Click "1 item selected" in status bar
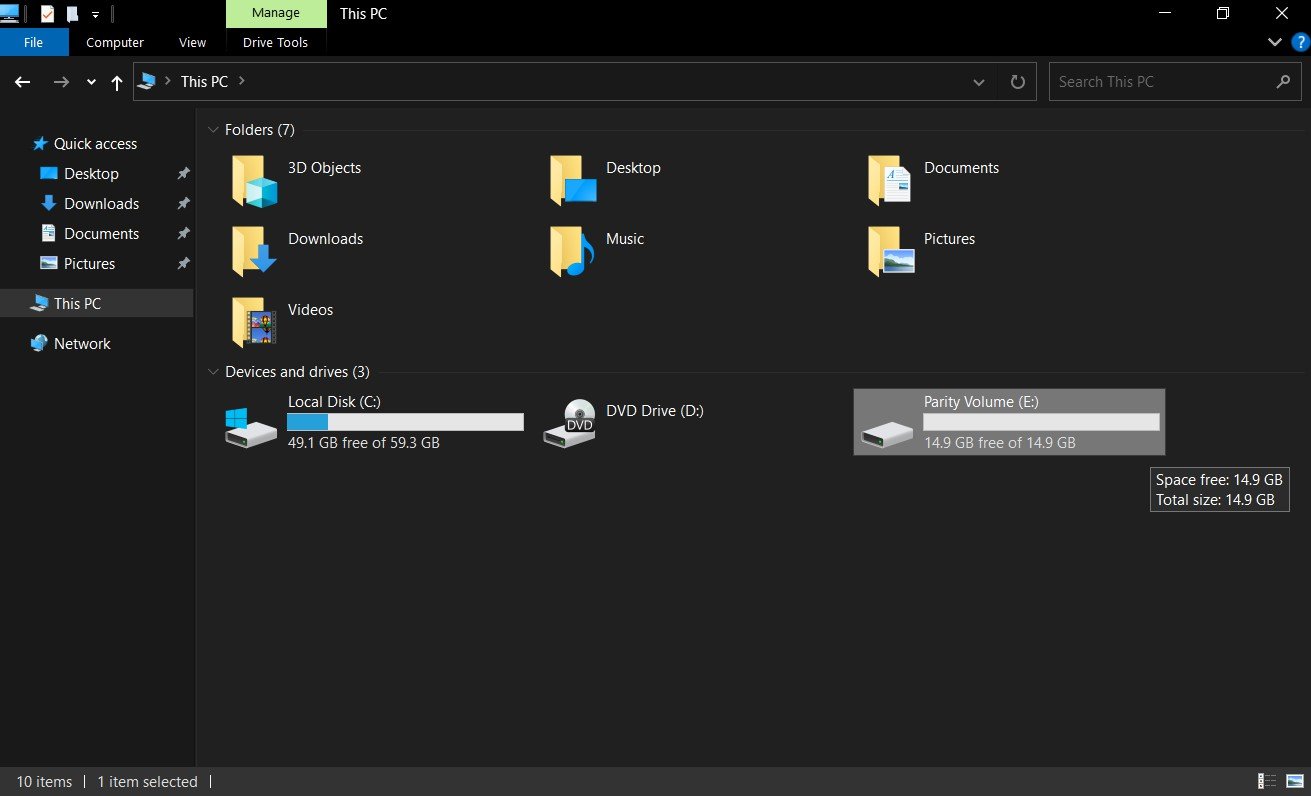This screenshot has width=1311, height=796. point(147,782)
